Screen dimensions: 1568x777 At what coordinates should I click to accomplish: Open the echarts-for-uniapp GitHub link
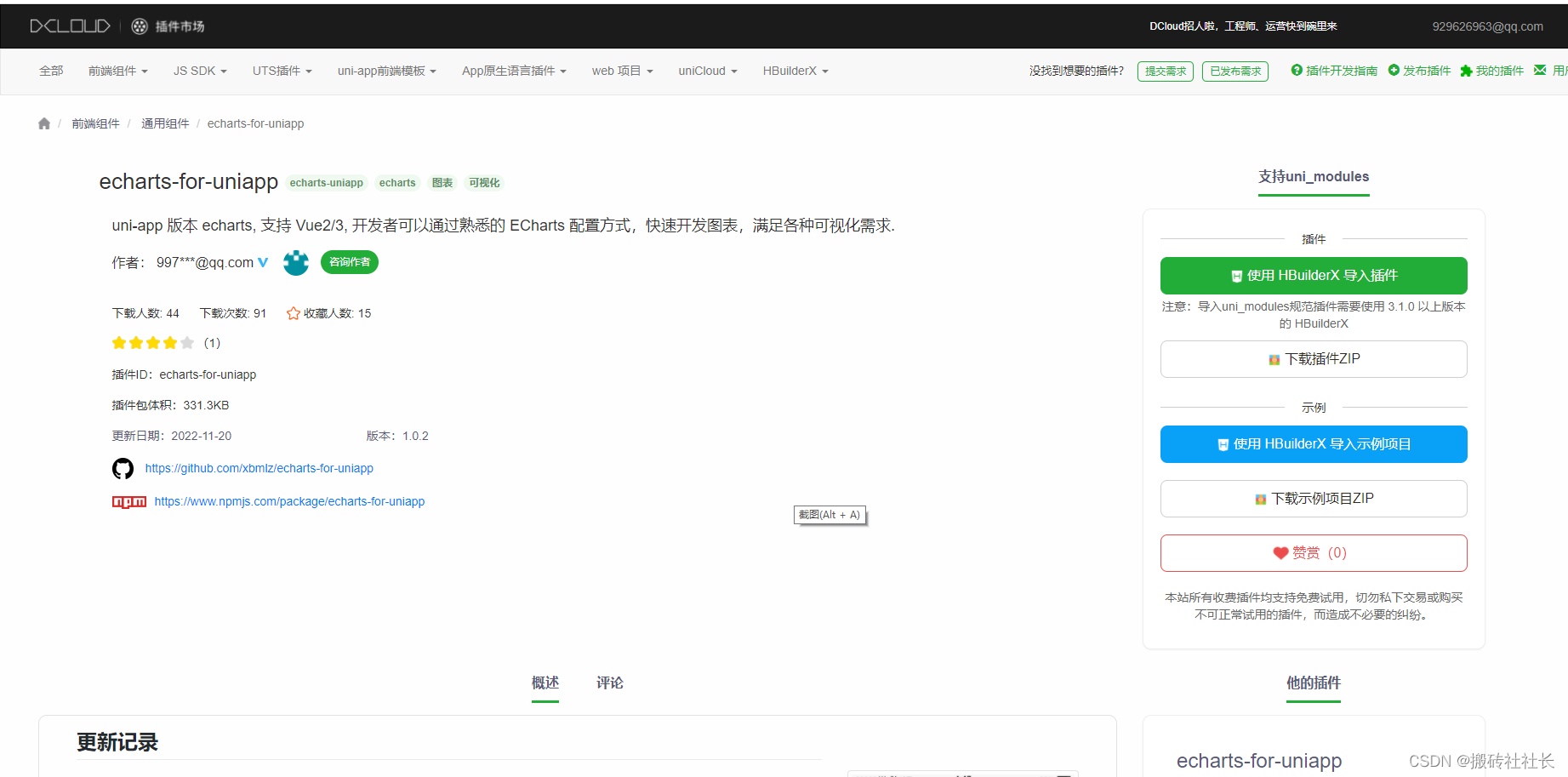tap(259, 468)
